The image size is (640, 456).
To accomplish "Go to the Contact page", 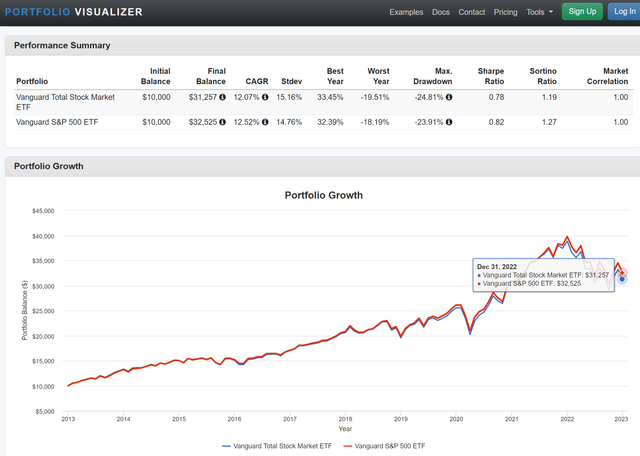I will pos(471,12).
